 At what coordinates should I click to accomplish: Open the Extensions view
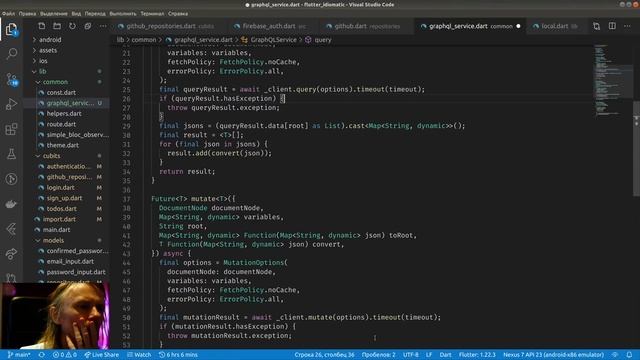click(x=11, y=129)
